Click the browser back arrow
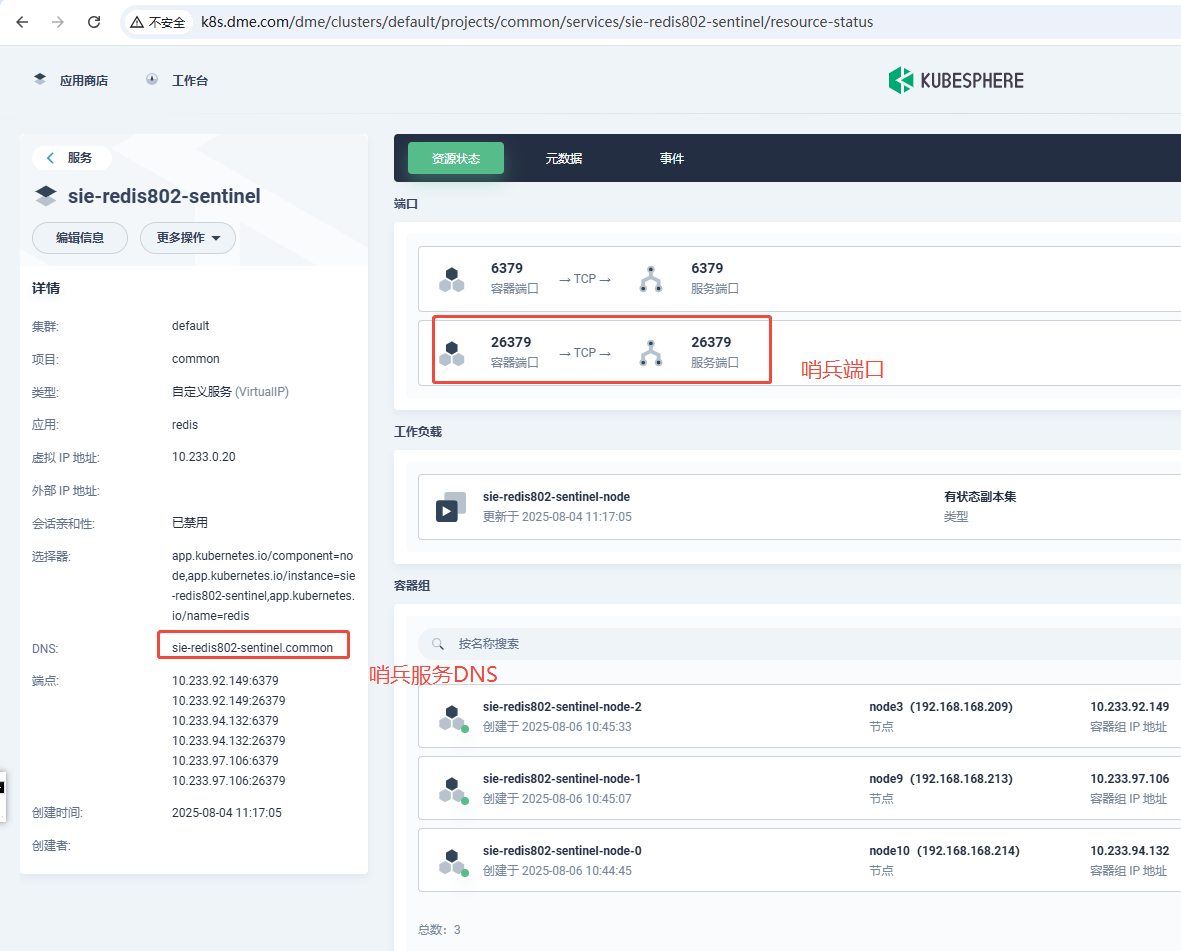 [x=22, y=22]
